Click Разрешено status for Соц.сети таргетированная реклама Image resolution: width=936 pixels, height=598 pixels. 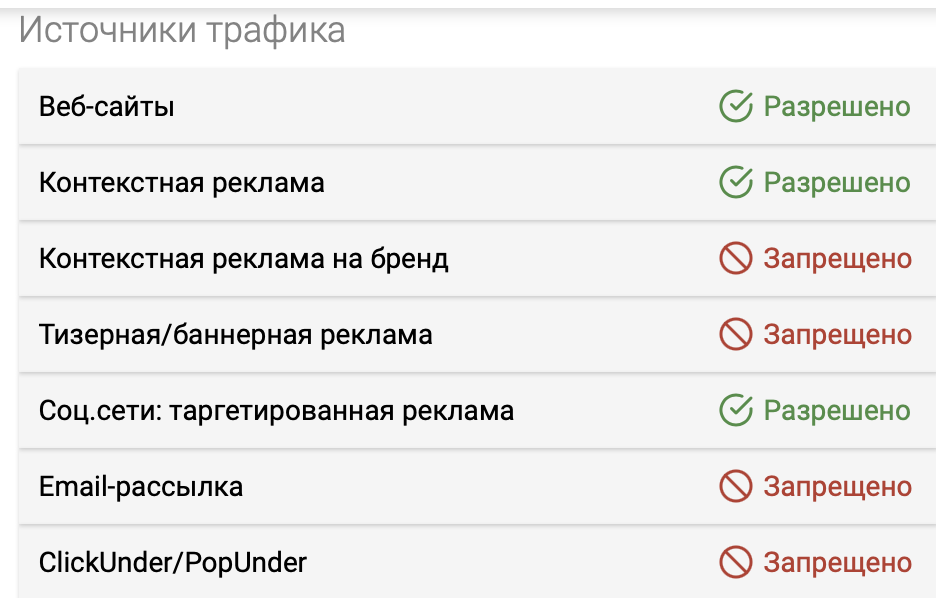837,411
